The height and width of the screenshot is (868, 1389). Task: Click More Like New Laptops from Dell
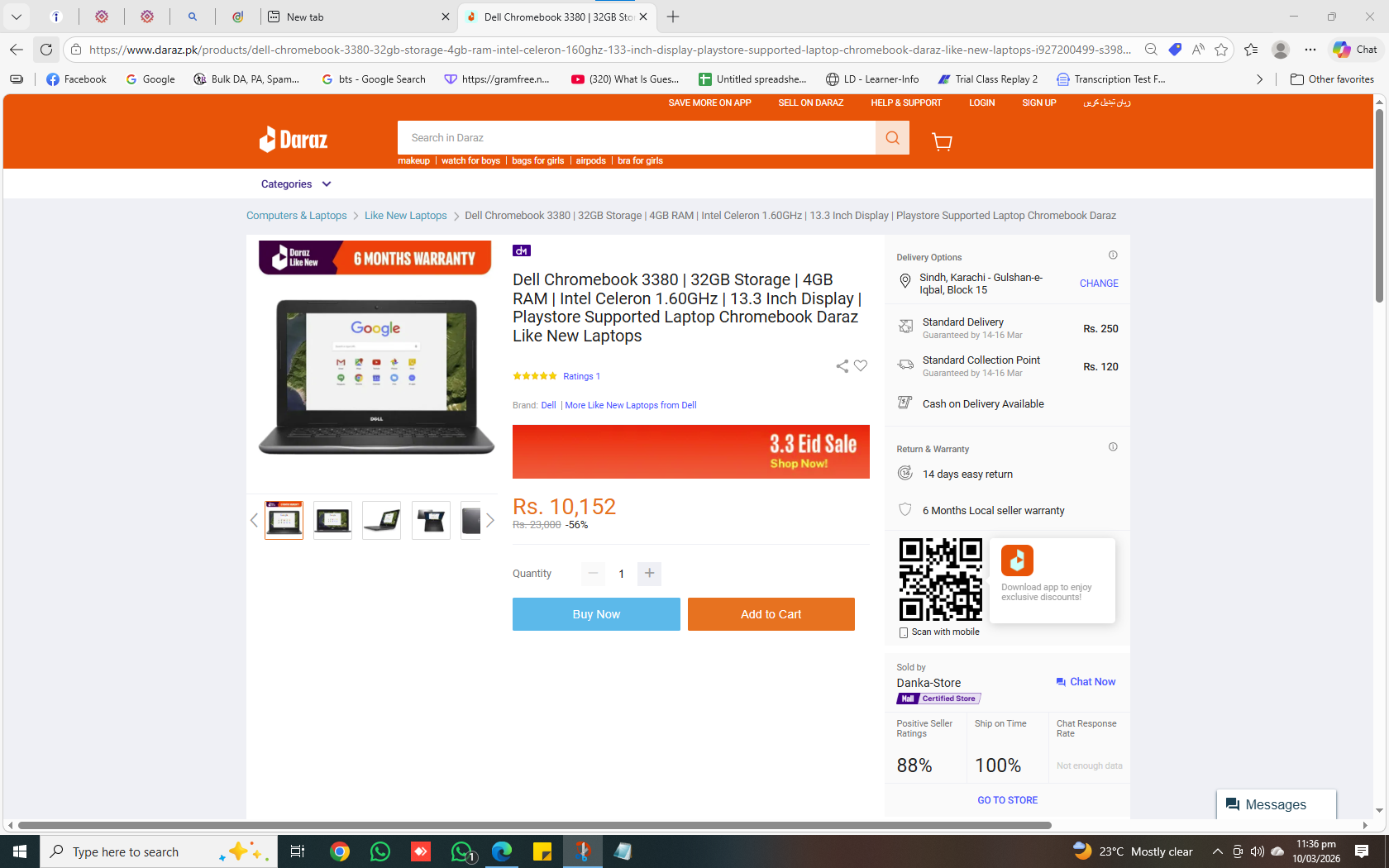[x=631, y=405]
